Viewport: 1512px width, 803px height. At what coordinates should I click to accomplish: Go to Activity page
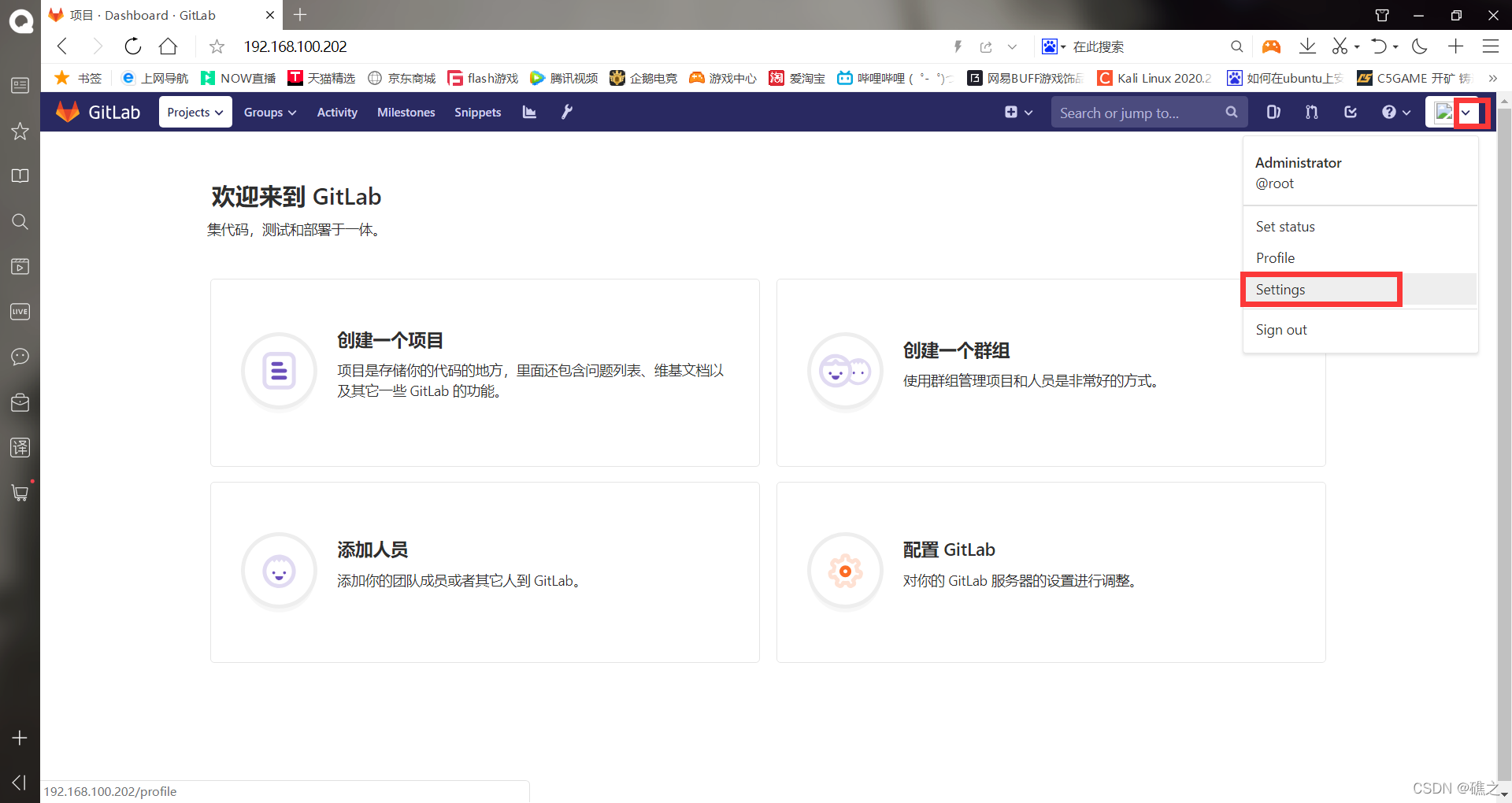(x=337, y=112)
